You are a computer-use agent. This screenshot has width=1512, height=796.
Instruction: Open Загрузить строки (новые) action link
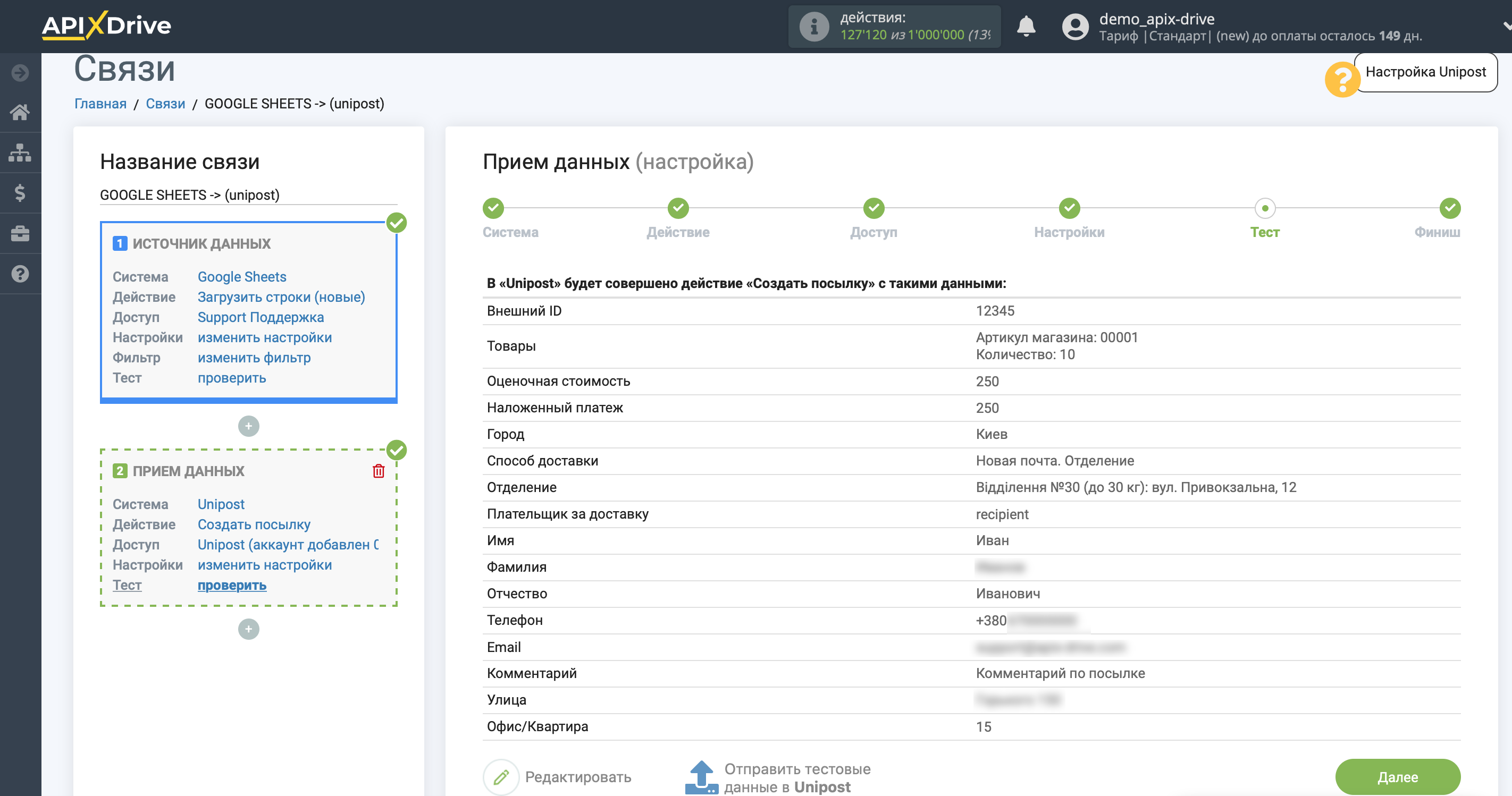tap(281, 297)
